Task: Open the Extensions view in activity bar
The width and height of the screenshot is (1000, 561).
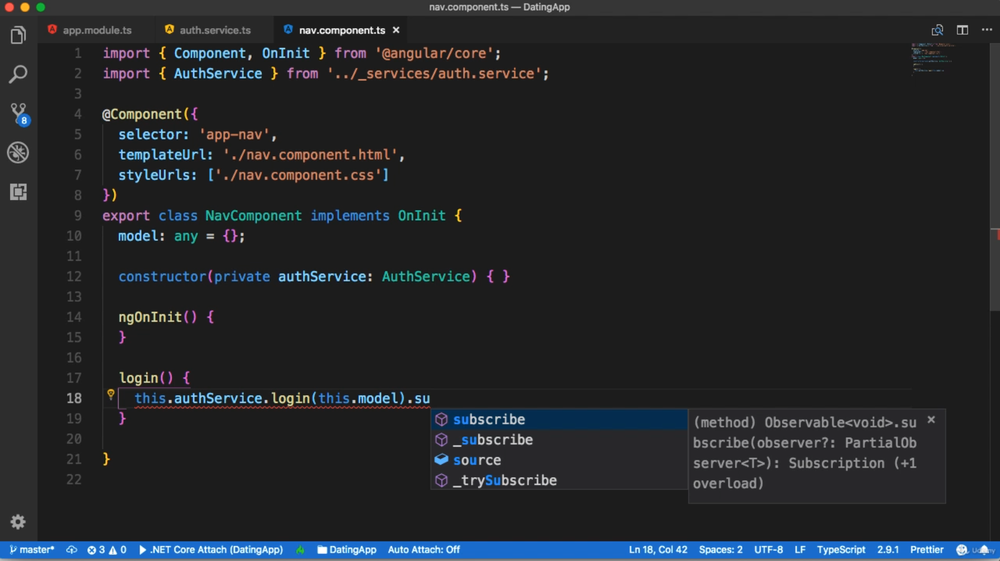Action: click(18, 191)
